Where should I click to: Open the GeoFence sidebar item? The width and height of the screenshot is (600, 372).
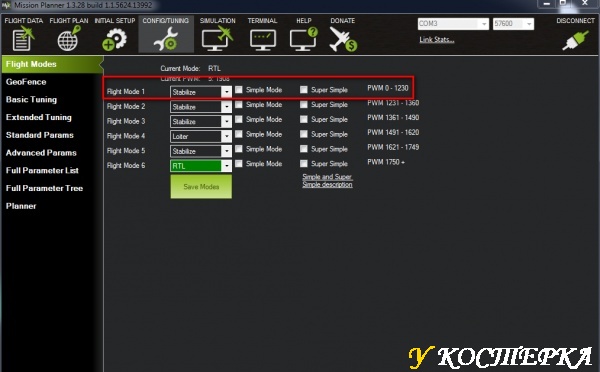[26, 82]
